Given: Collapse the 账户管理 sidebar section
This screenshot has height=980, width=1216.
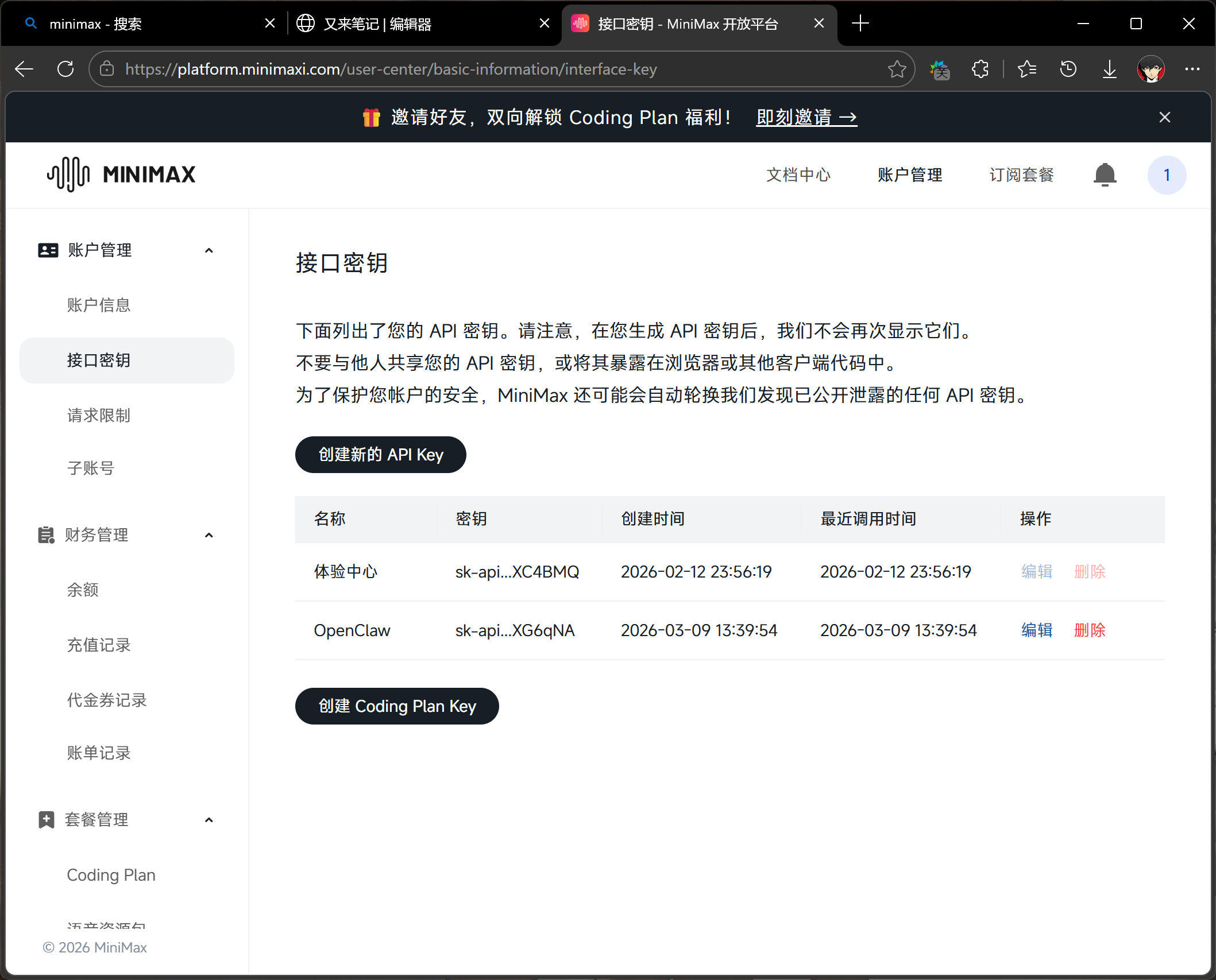Looking at the screenshot, I should tap(209, 250).
